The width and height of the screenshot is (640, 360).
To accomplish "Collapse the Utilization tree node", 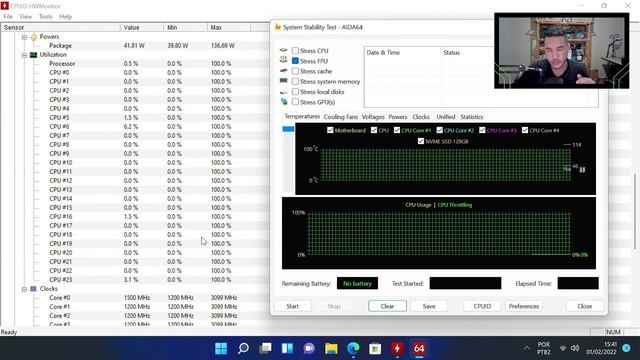I will click(x=24, y=55).
